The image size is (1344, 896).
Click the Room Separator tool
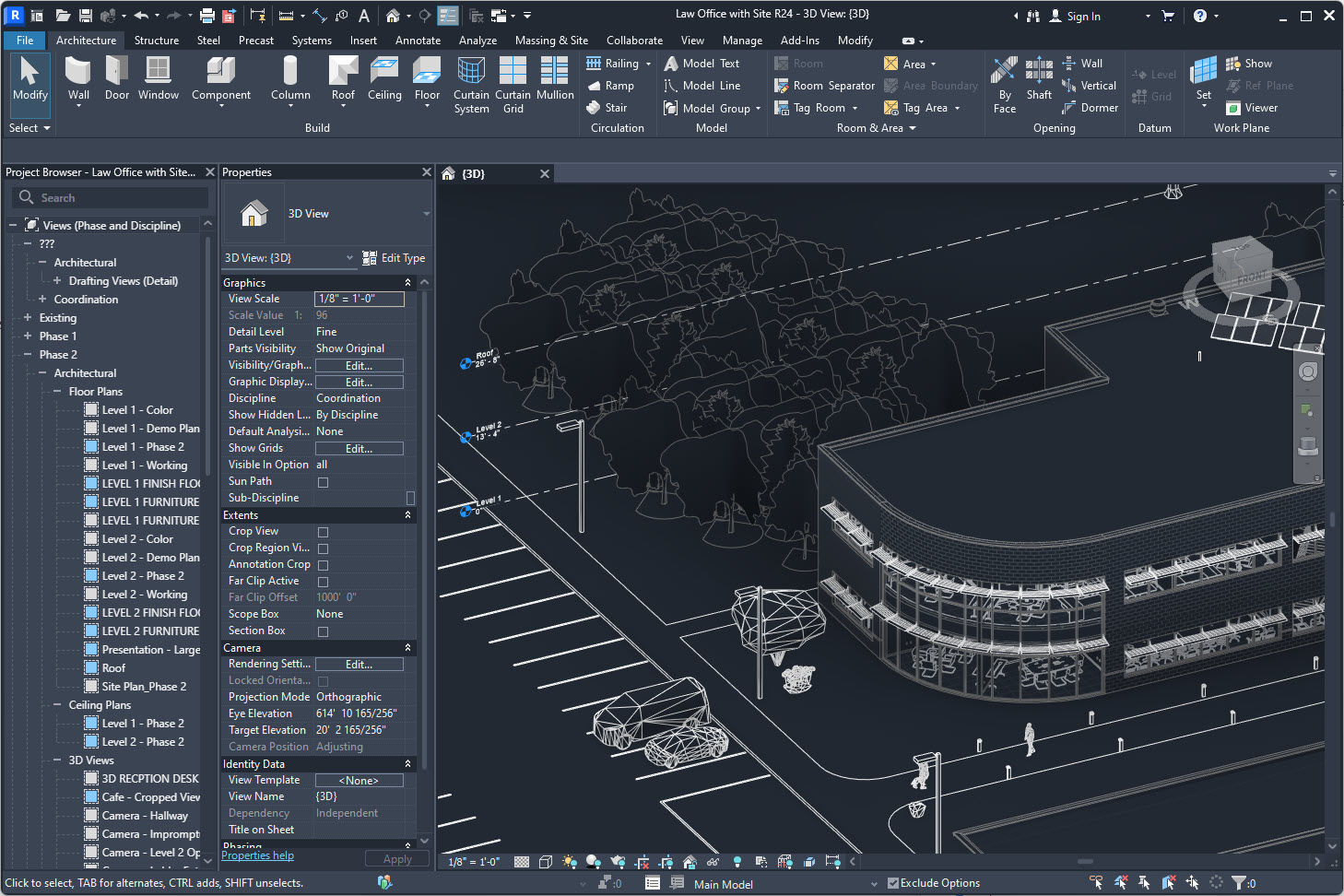click(824, 86)
